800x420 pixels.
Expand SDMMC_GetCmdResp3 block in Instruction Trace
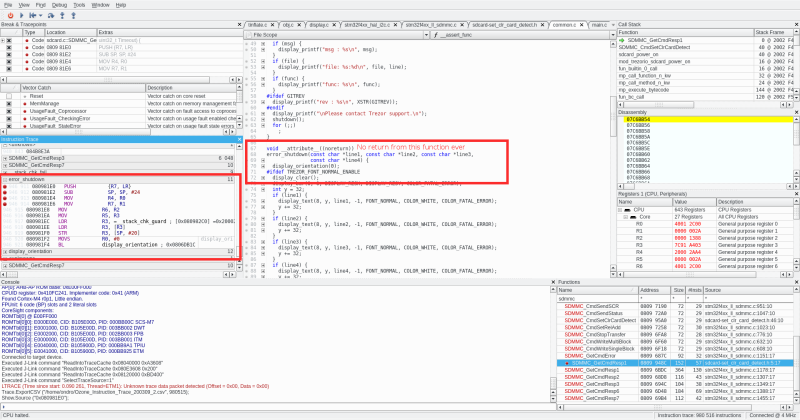(5, 158)
